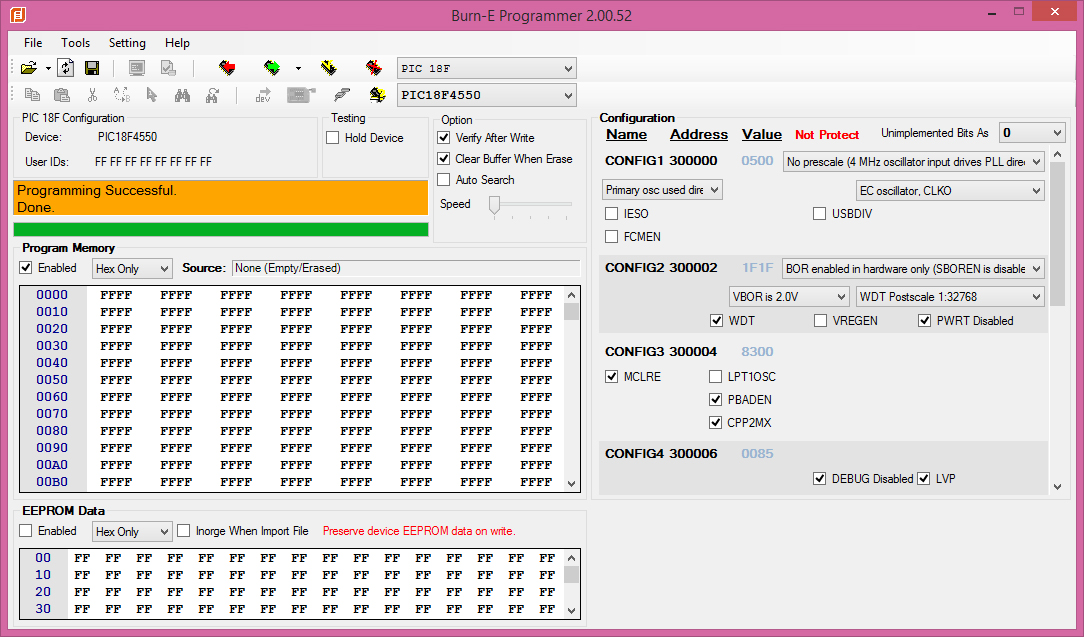Enable the VREGEN checkbox
The height and width of the screenshot is (637, 1084).
coord(820,320)
